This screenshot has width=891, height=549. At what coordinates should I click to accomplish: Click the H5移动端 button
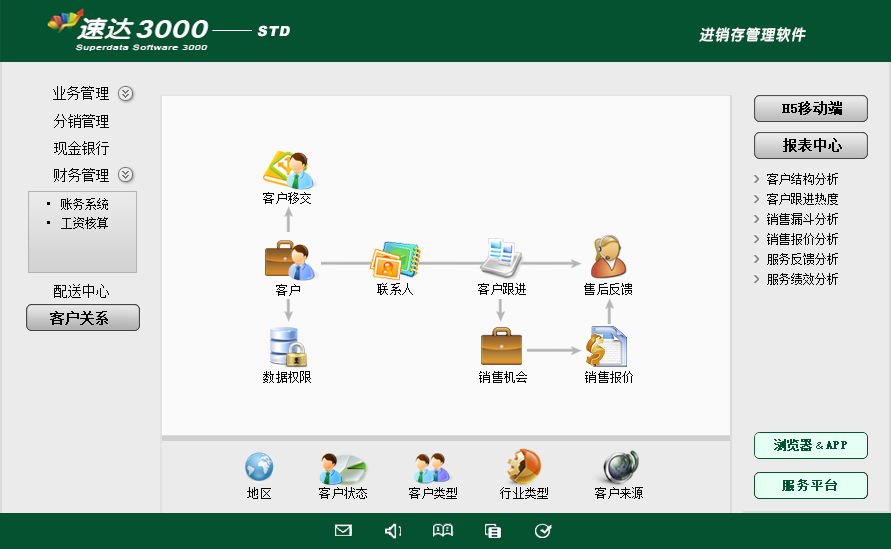[811, 109]
